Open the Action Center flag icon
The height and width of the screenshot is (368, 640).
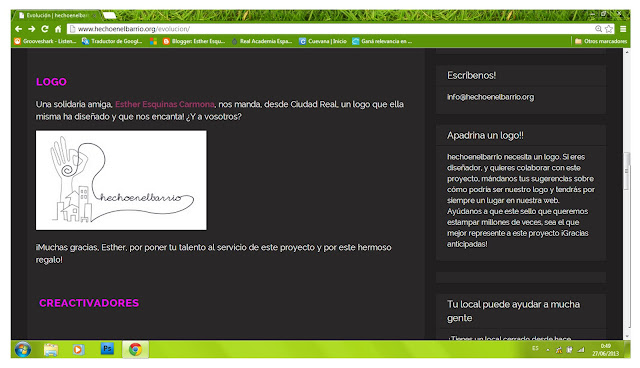click(569, 350)
